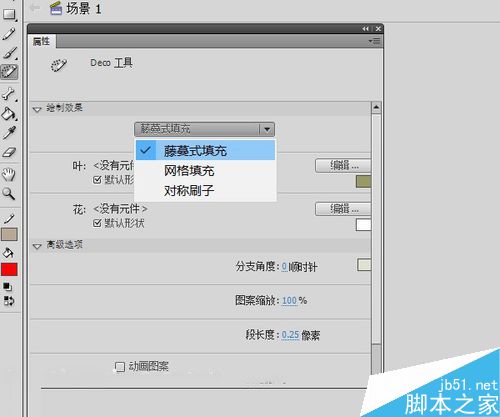
Task: Open the red fill color swatch
Action: pos(9,269)
